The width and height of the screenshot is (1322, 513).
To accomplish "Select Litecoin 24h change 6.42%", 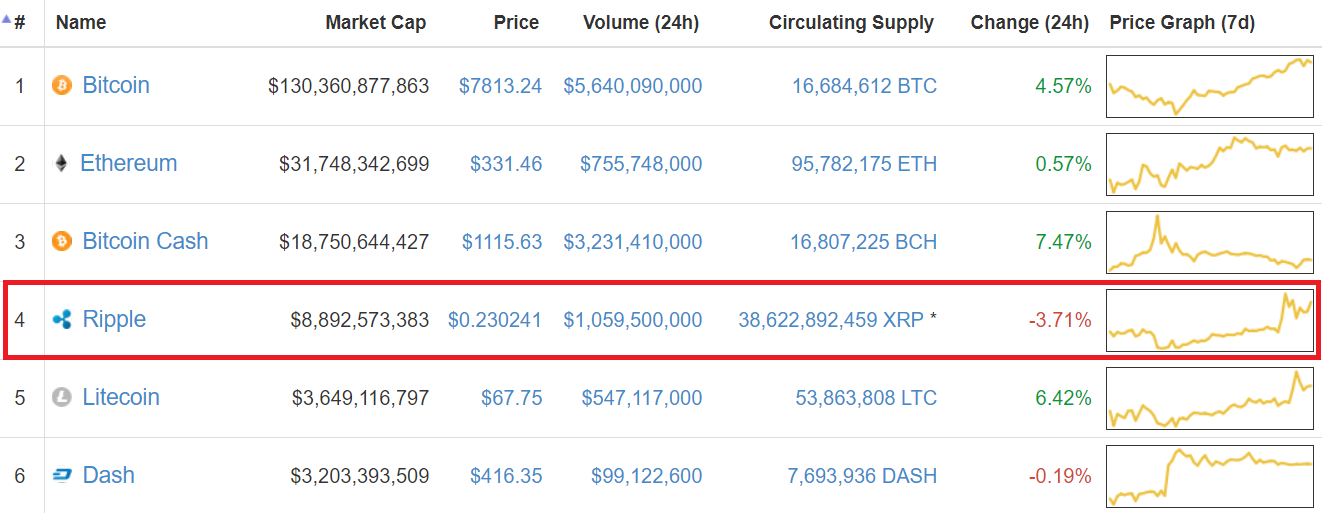I will click(1063, 398).
